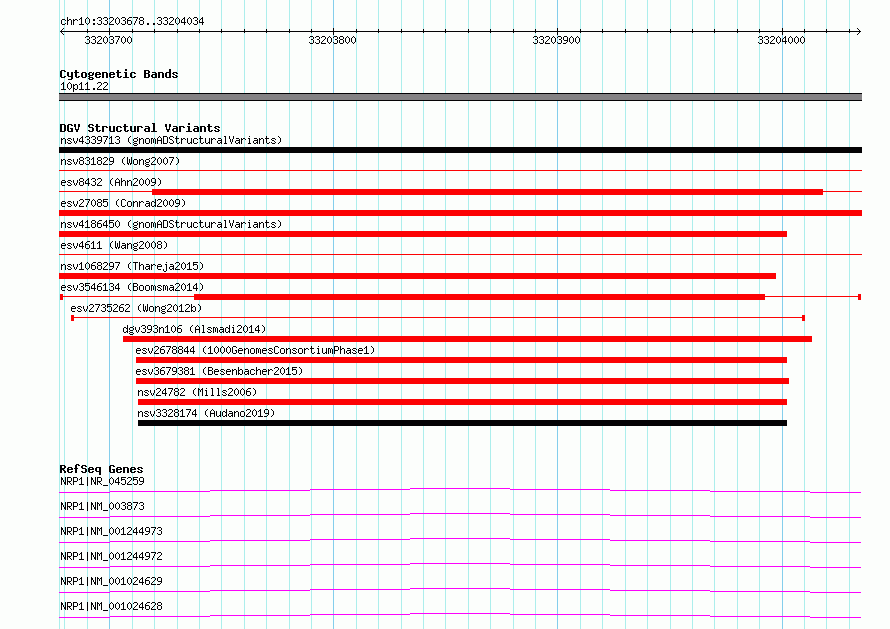Open the esv27085 (Conrad2009) label
The height and width of the screenshot is (629, 890).
tap(123, 203)
